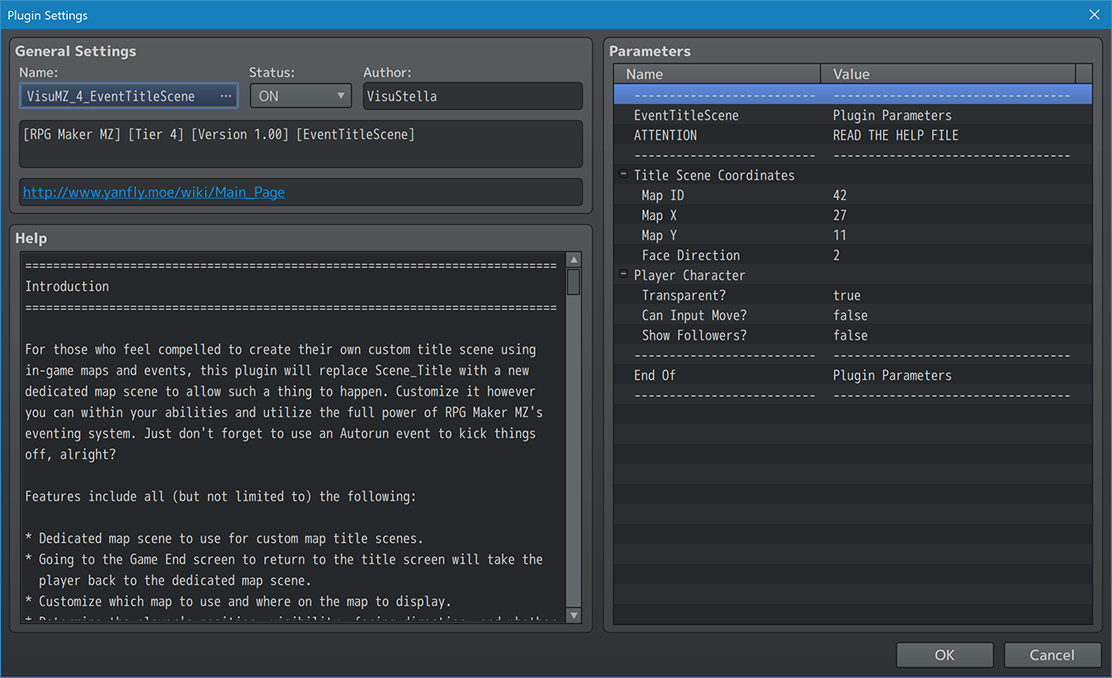1112x678 pixels.
Task: Select the ATTENTION parameter row
Action: [852, 135]
